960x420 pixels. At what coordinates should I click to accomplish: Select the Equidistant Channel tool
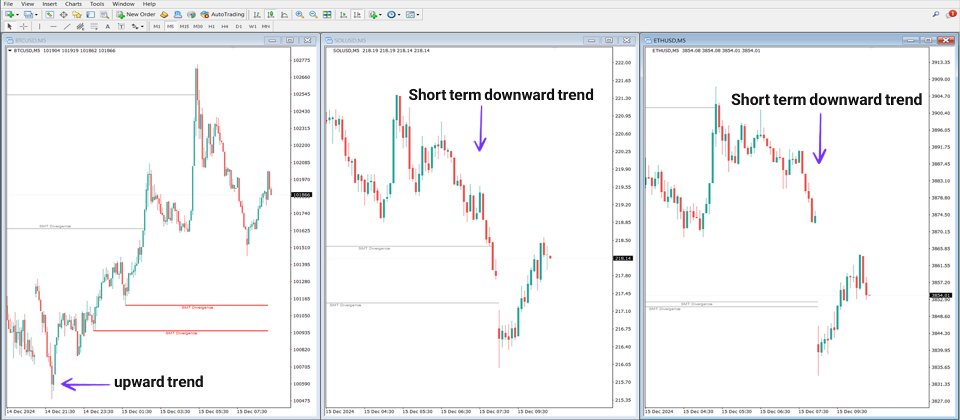[x=80, y=26]
